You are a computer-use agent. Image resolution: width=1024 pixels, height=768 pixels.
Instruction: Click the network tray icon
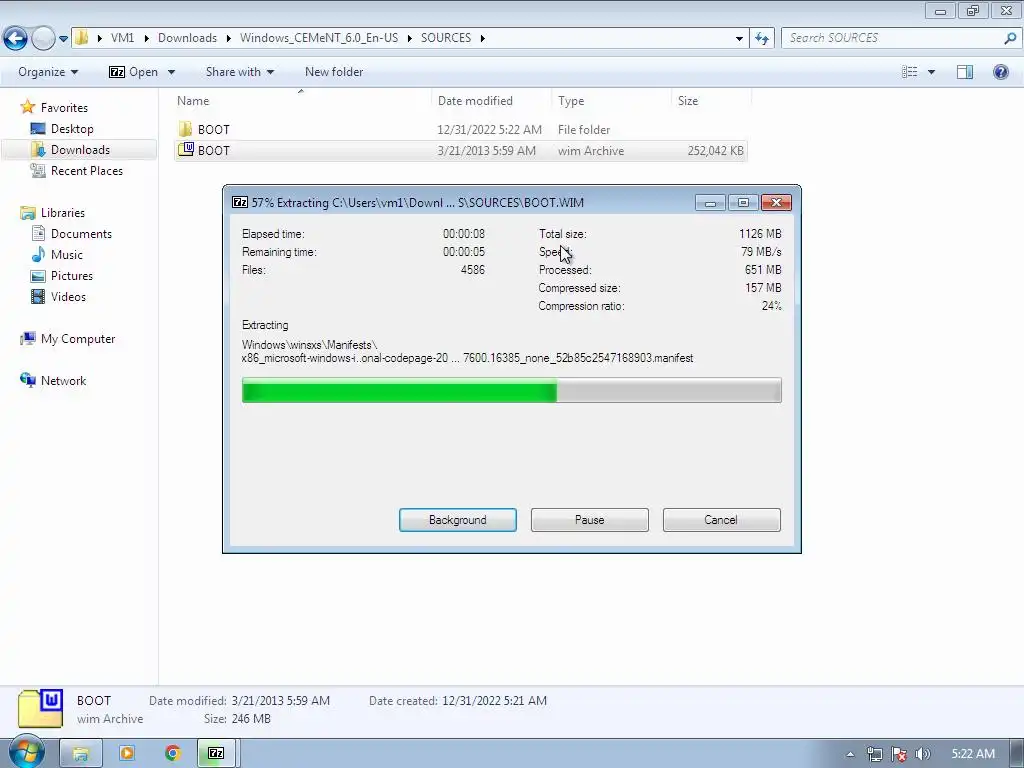point(874,754)
